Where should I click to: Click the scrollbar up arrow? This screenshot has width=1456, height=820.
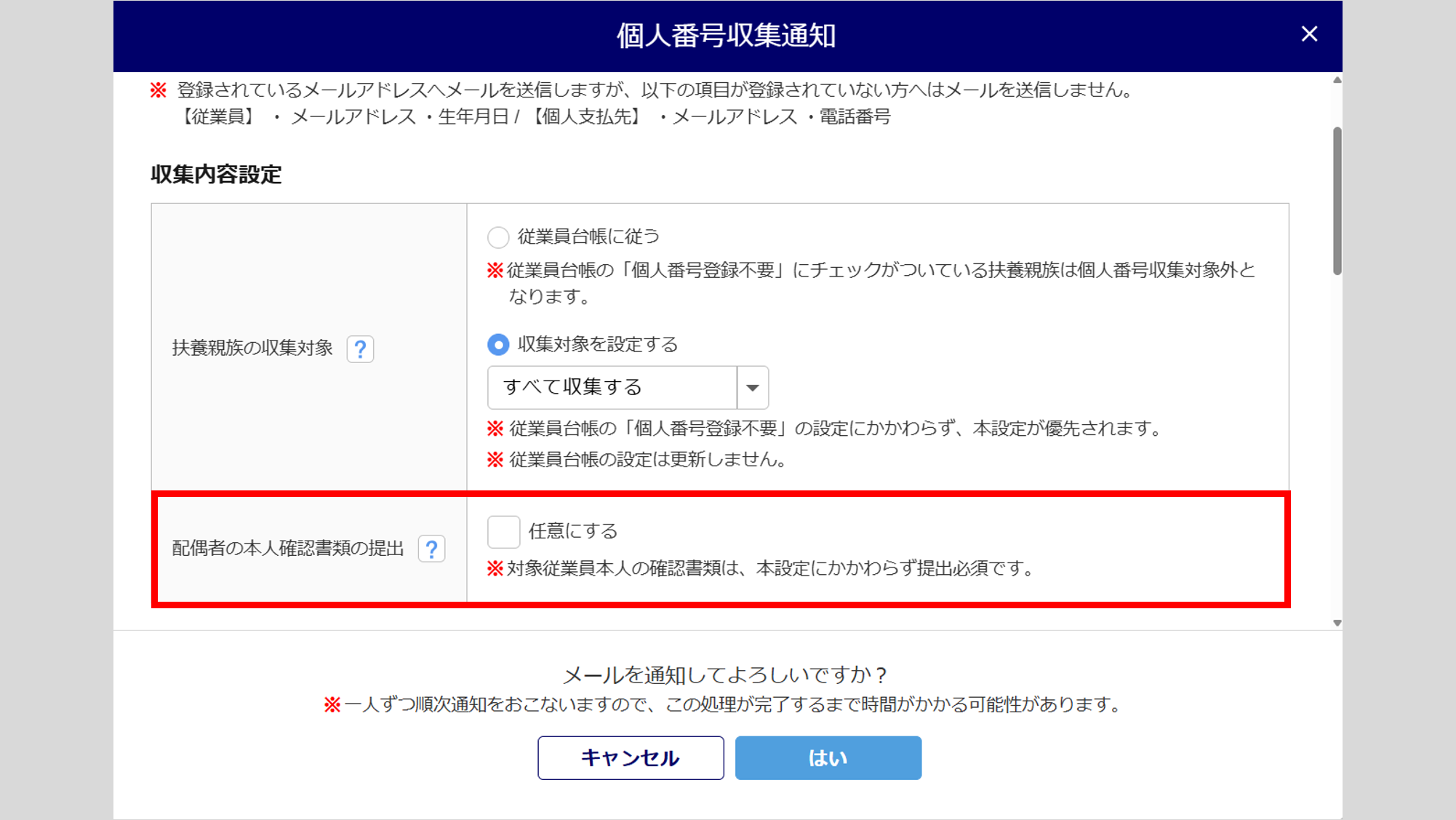click(x=1337, y=80)
